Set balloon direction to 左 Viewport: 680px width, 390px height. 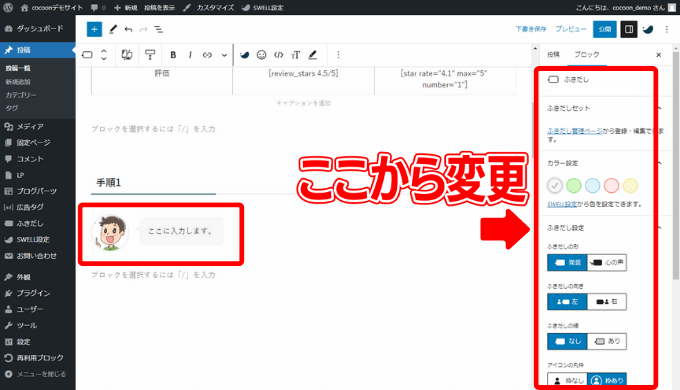(567, 302)
